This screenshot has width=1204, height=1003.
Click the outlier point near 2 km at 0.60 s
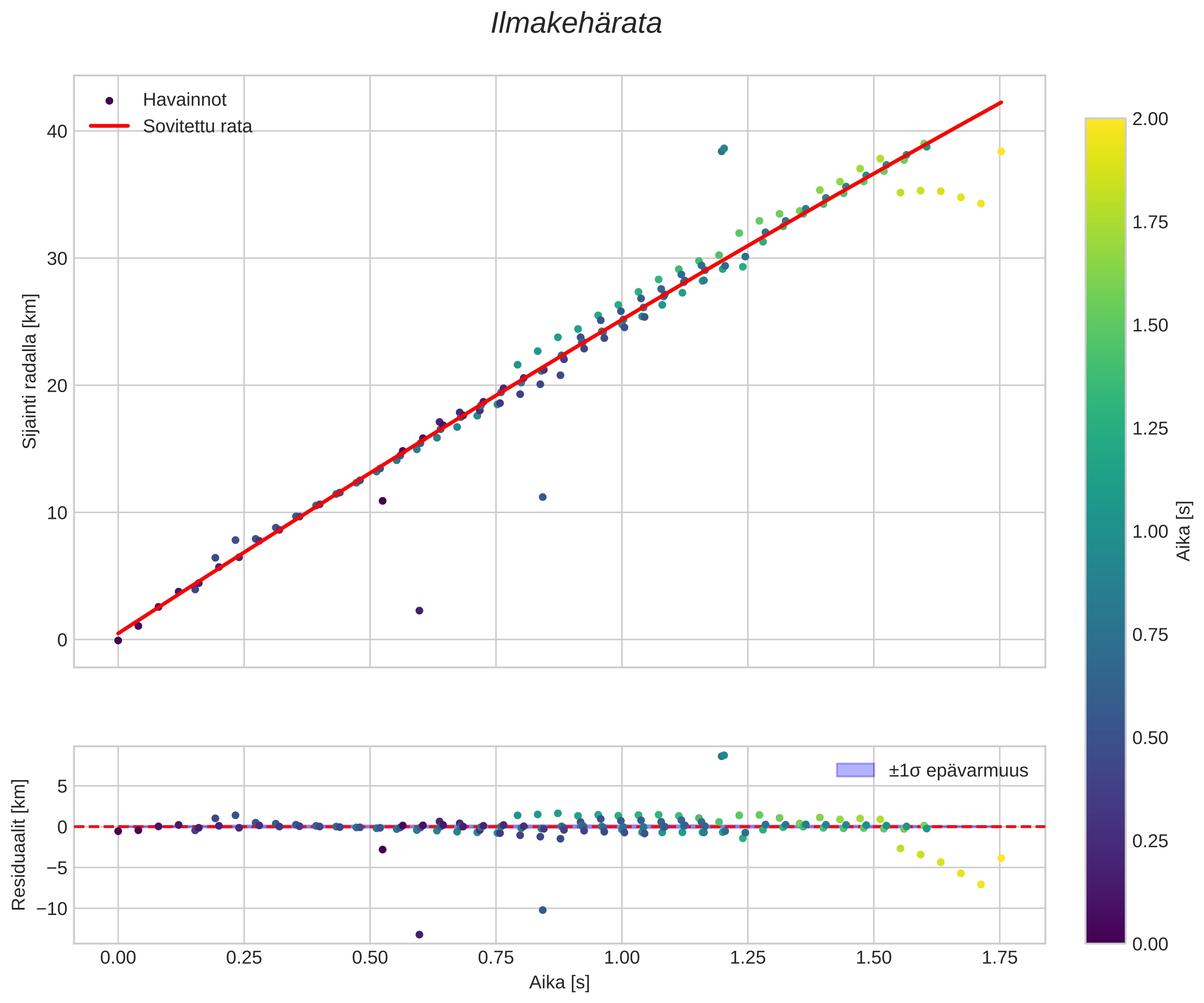pos(419,611)
